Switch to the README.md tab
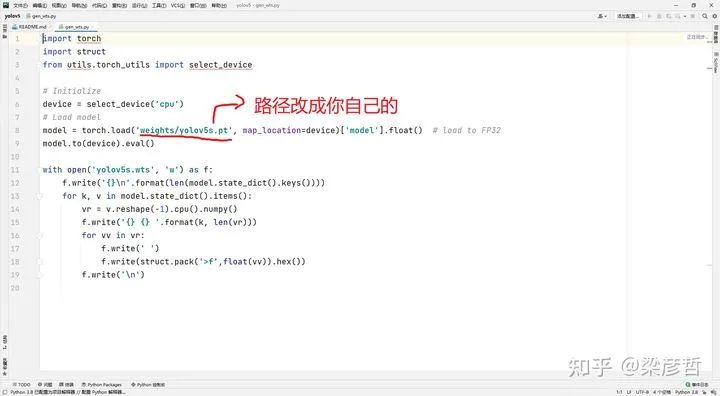Image resolution: width=720 pixels, height=396 pixels. (x=29, y=27)
